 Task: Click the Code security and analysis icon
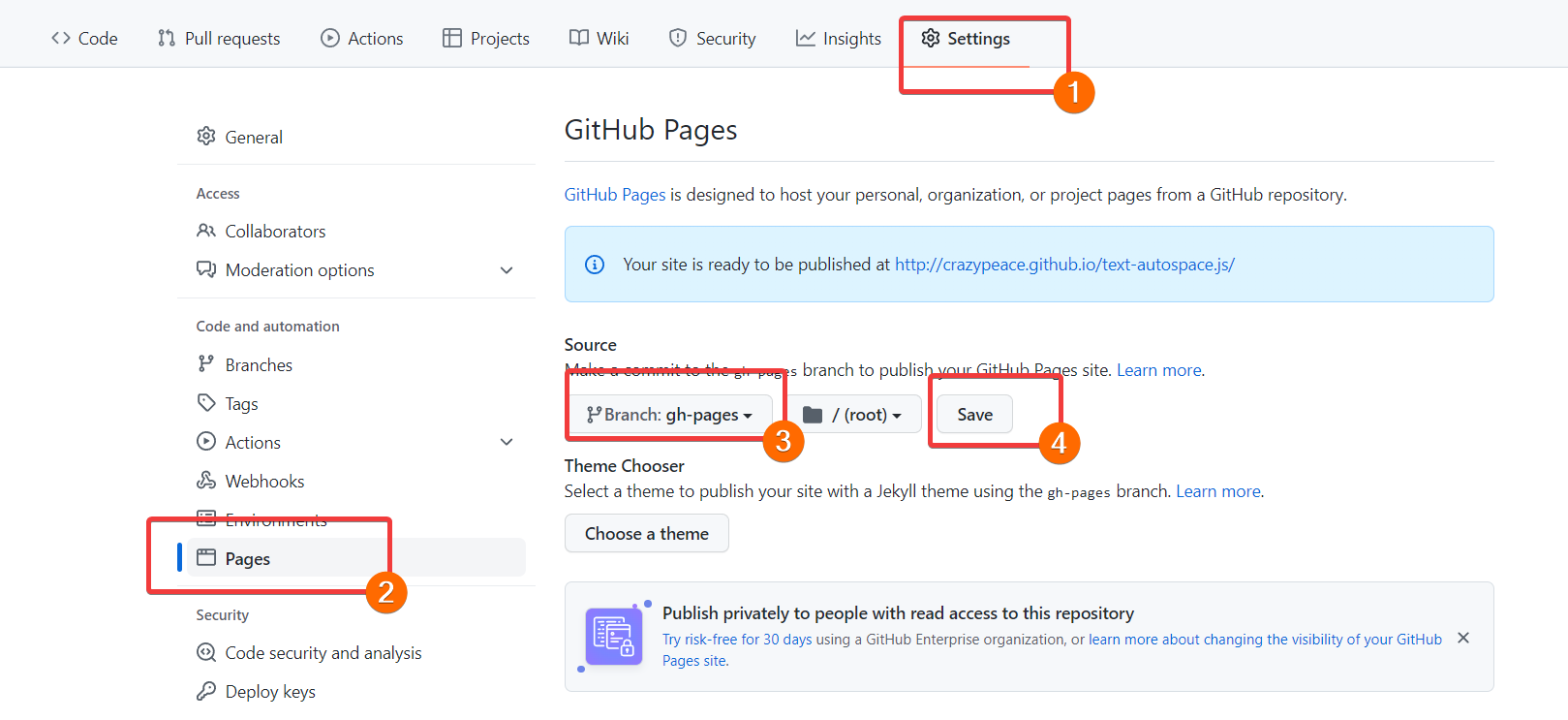(206, 652)
